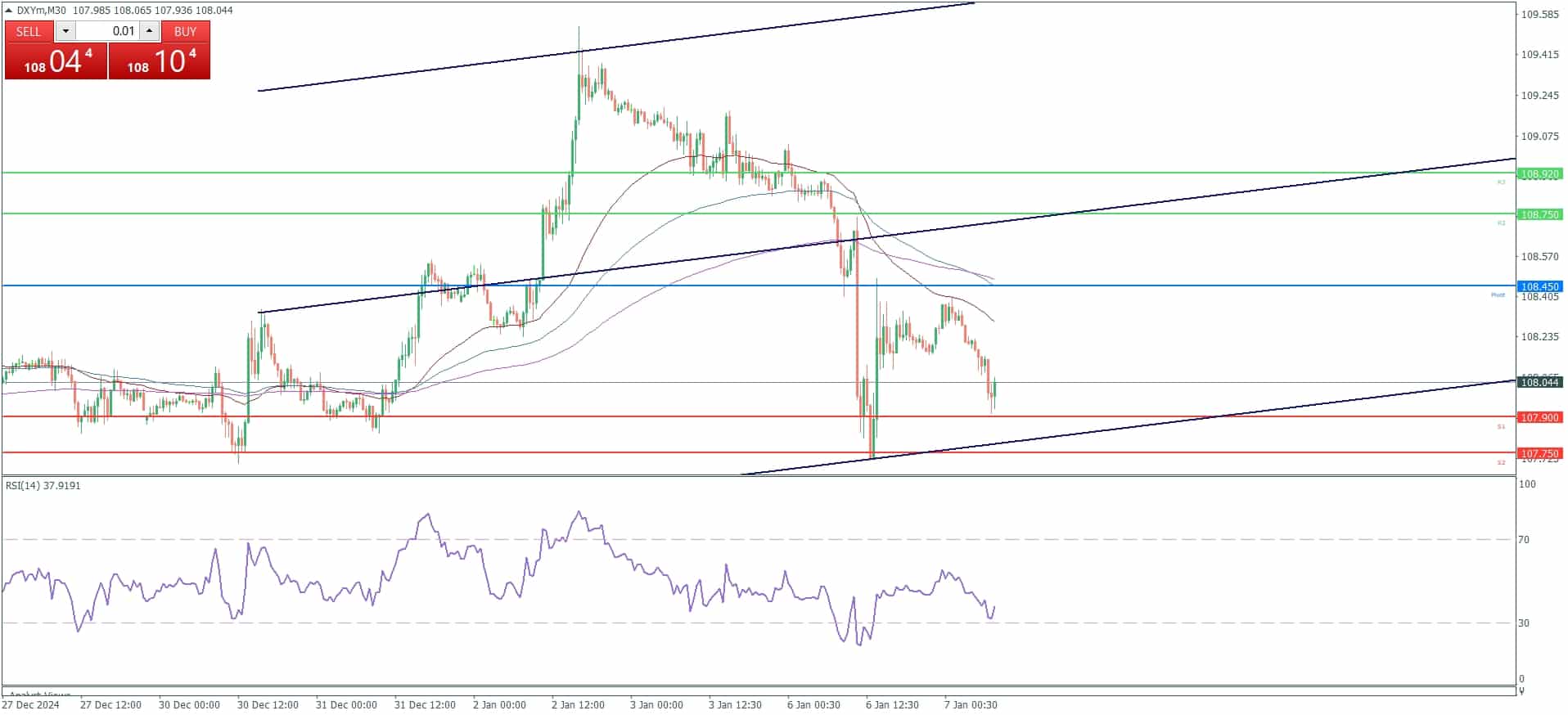Click the RSI 70 level scale label

point(1524,540)
